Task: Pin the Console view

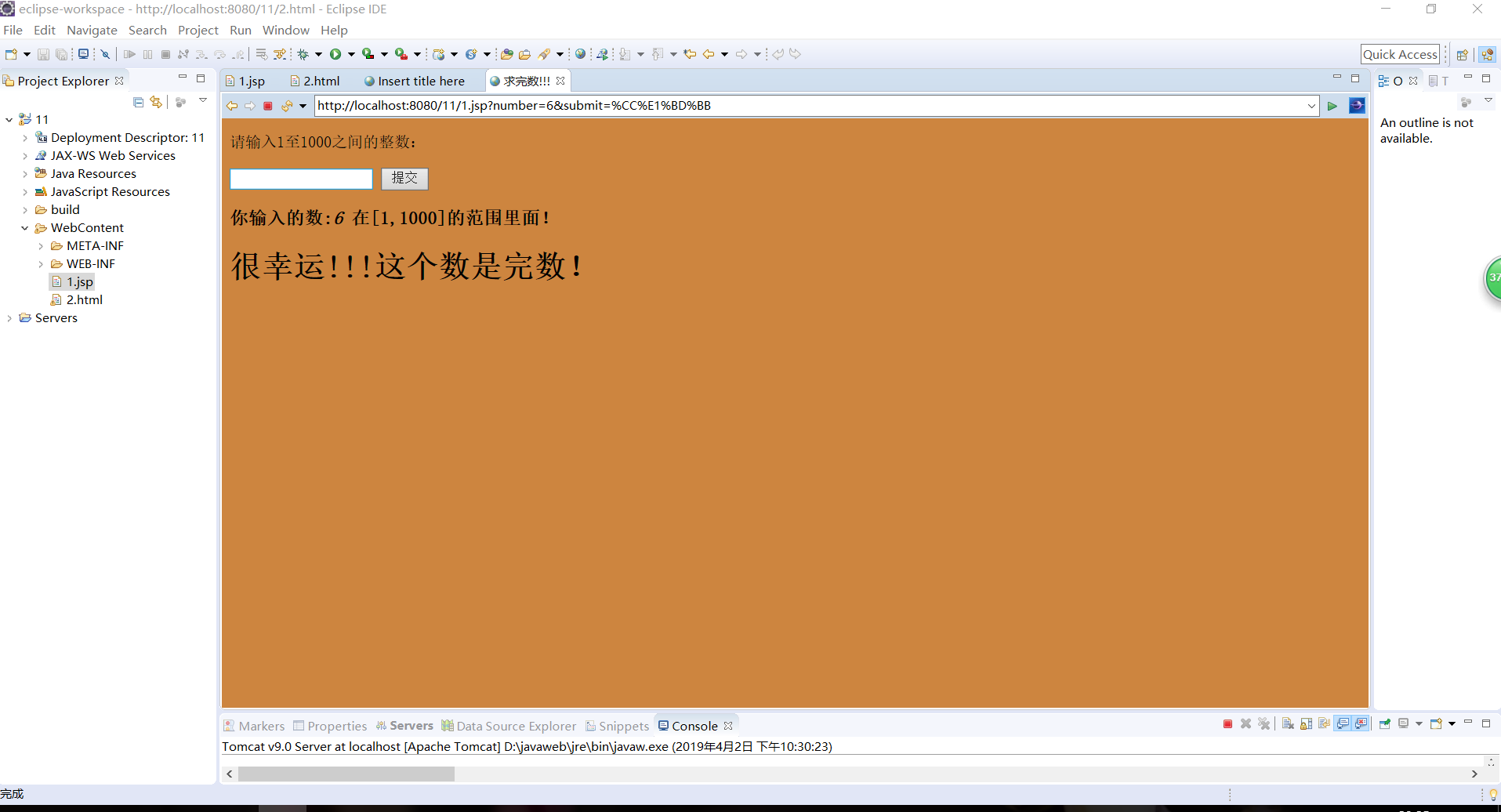Action: pyautogui.click(x=1384, y=723)
